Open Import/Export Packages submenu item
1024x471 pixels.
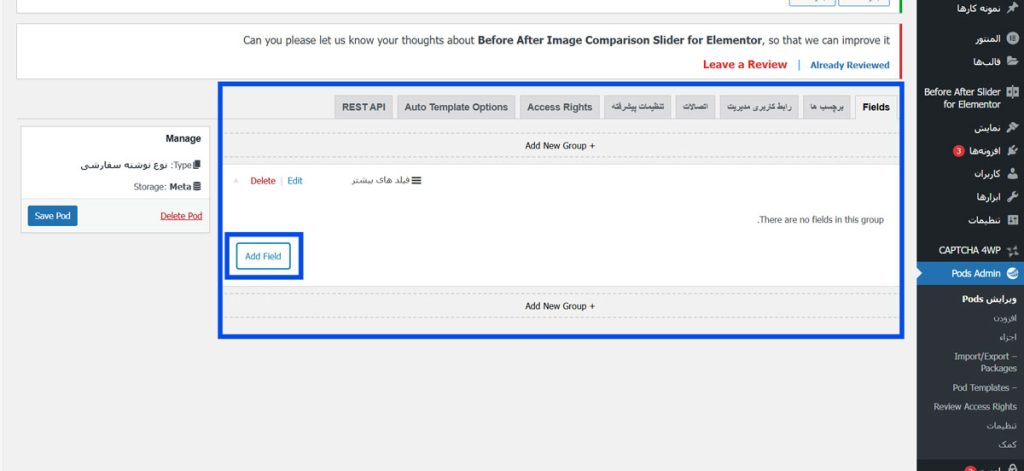[985, 362]
